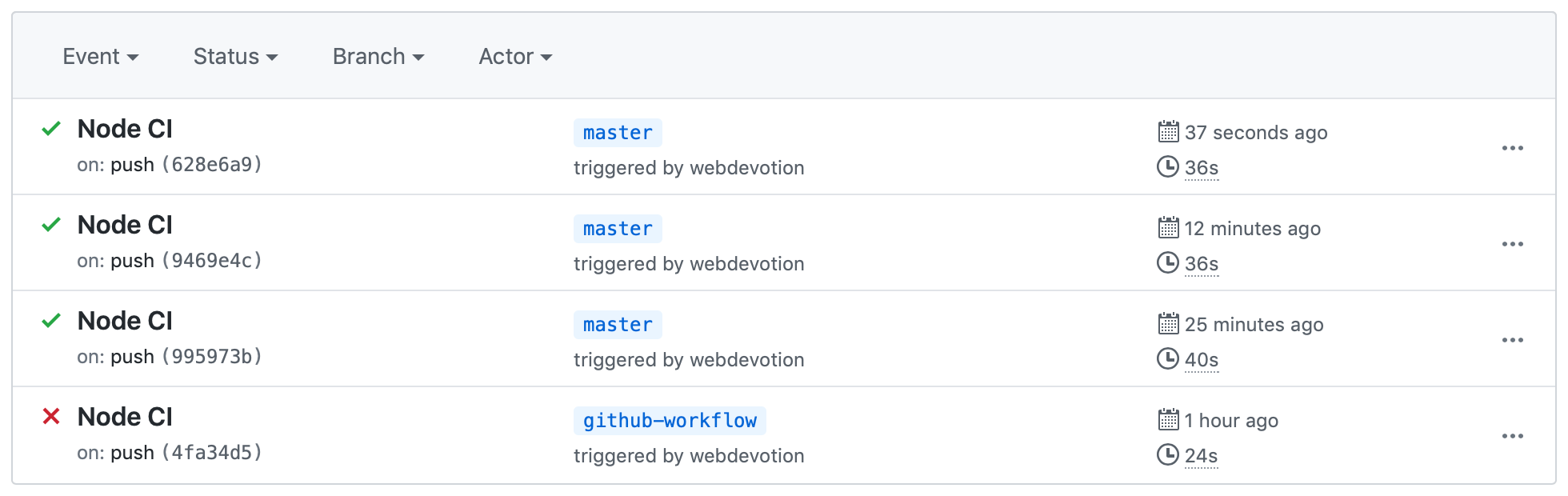The height and width of the screenshot is (496, 1568).
Task: Click the 24s duration link
Action: (x=1201, y=455)
